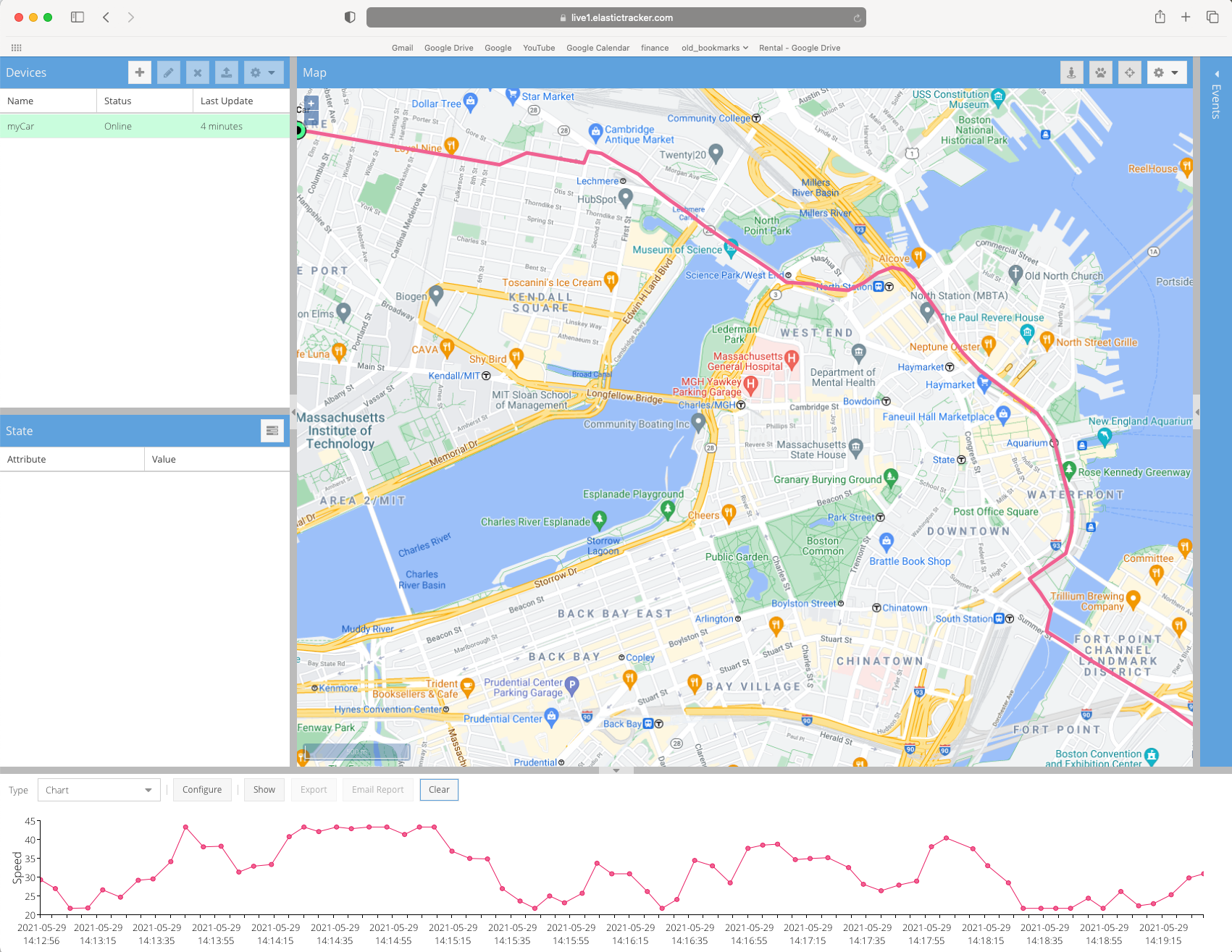Toggle the Street View person icon on the map toolbar
This screenshot has height=952, width=1232.
click(x=1071, y=72)
